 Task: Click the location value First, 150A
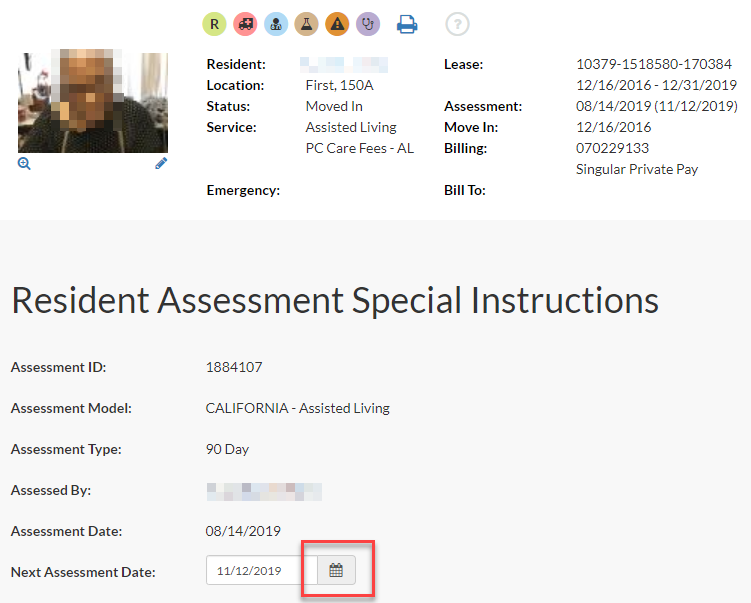click(339, 85)
